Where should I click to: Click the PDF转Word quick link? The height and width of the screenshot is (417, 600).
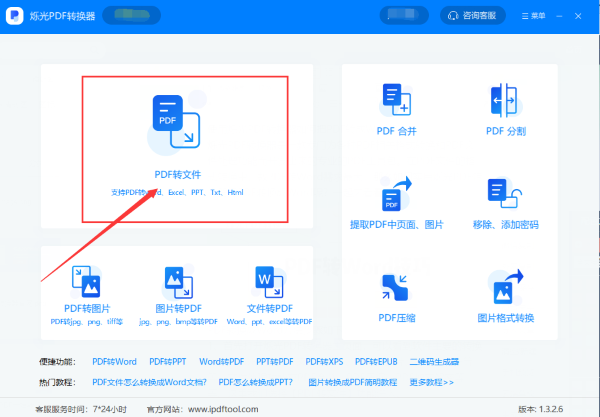pyautogui.click(x=114, y=362)
